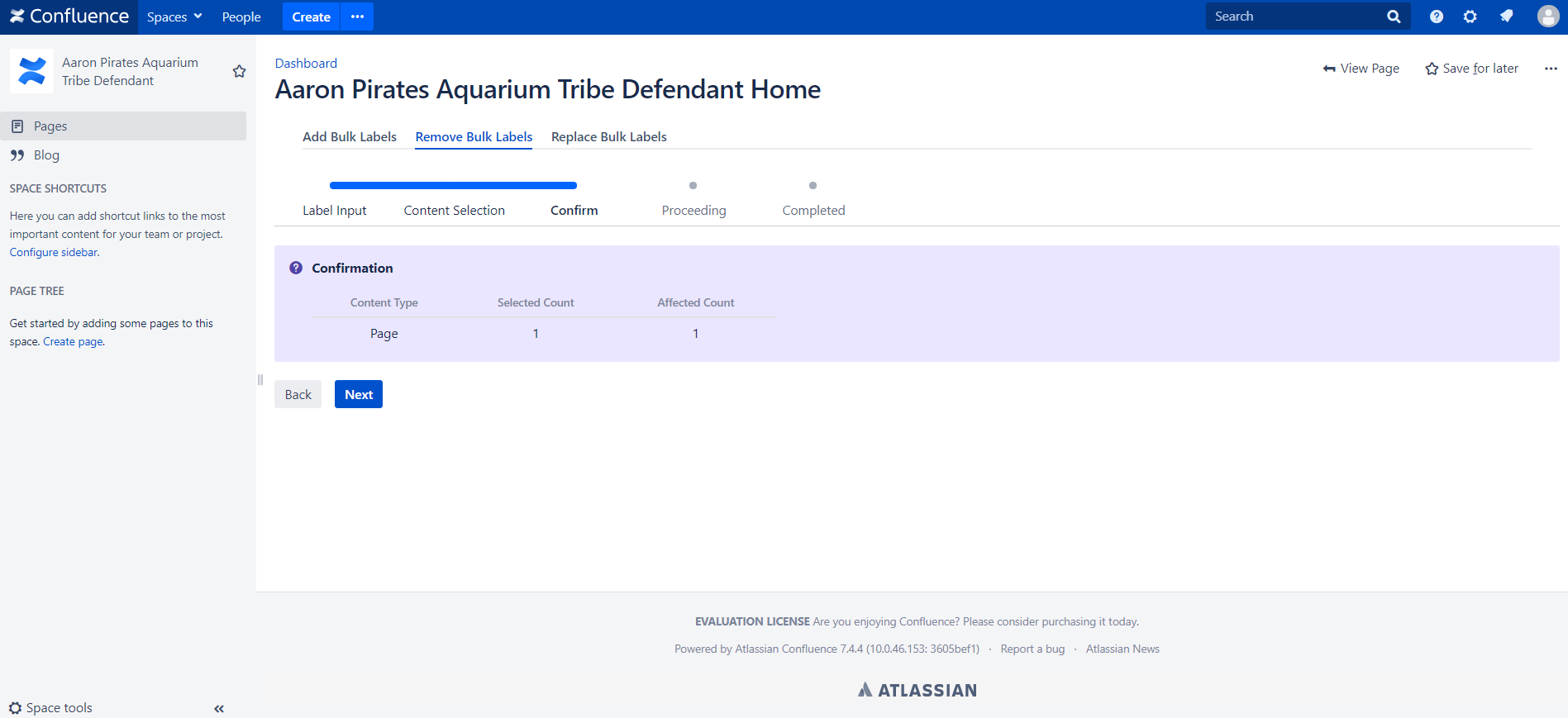This screenshot has height=718, width=1568.
Task: Star this space as favourite
Action: [240, 71]
